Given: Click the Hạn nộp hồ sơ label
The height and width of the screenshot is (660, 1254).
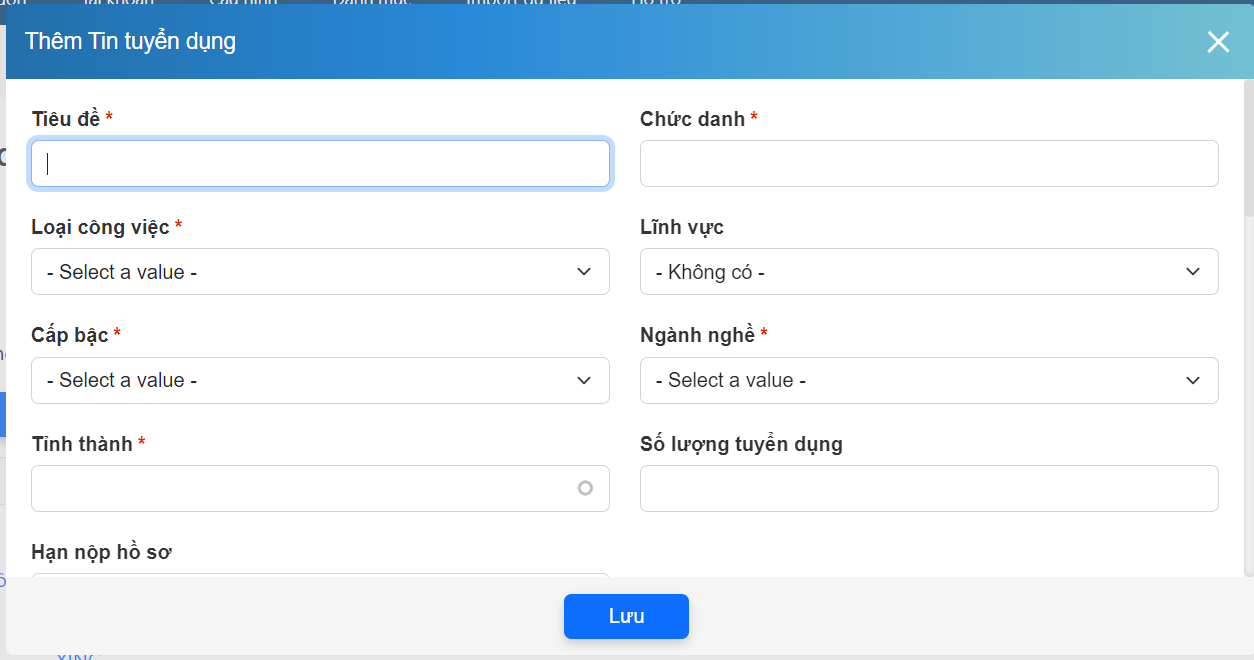Looking at the screenshot, I should [x=102, y=552].
